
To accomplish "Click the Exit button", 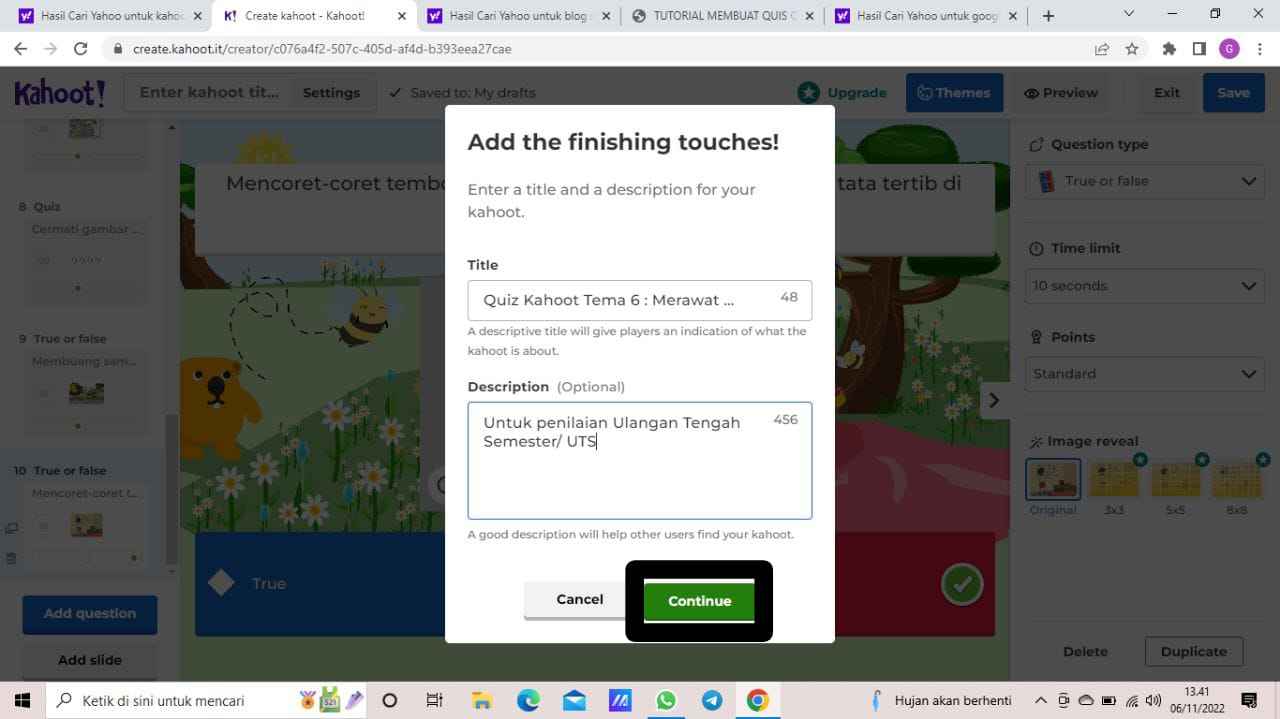I will click(1167, 93).
